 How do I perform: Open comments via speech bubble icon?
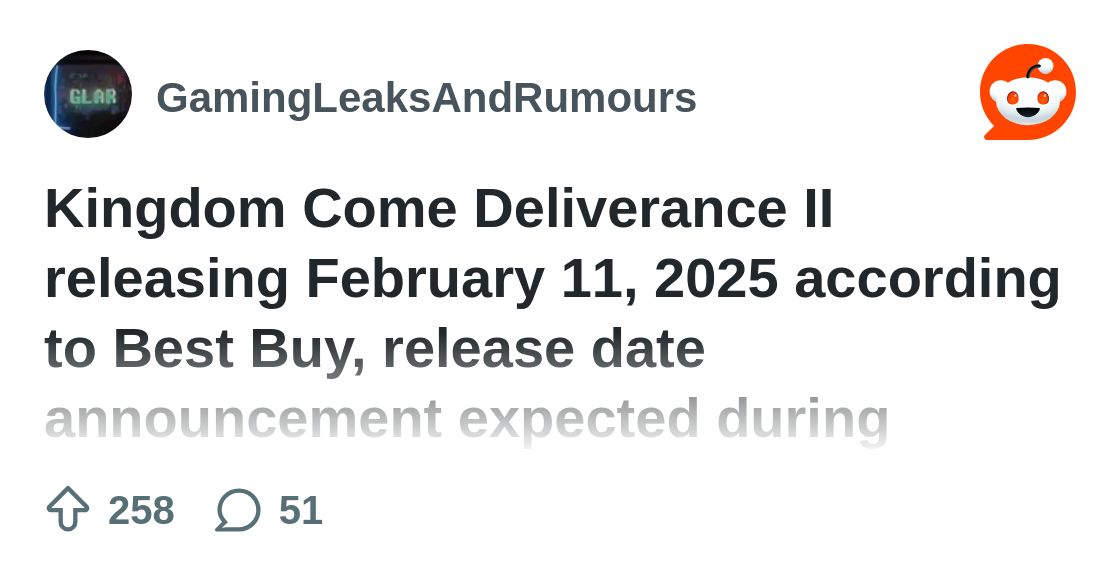coord(238,510)
